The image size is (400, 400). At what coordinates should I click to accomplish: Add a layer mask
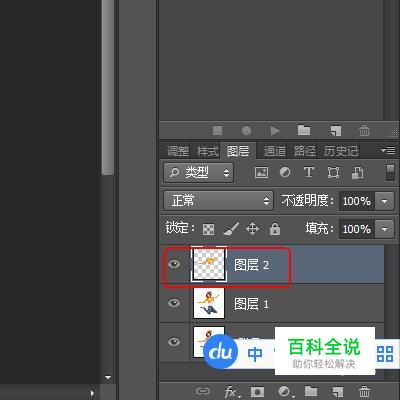(257, 391)
